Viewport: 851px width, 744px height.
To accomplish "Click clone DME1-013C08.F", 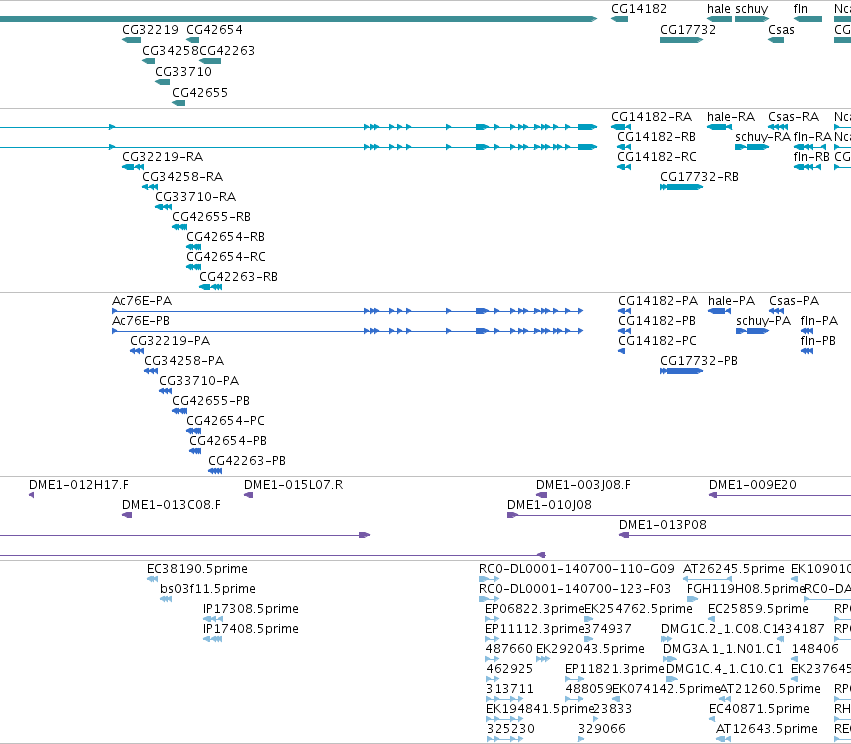I will click(171, 505).
